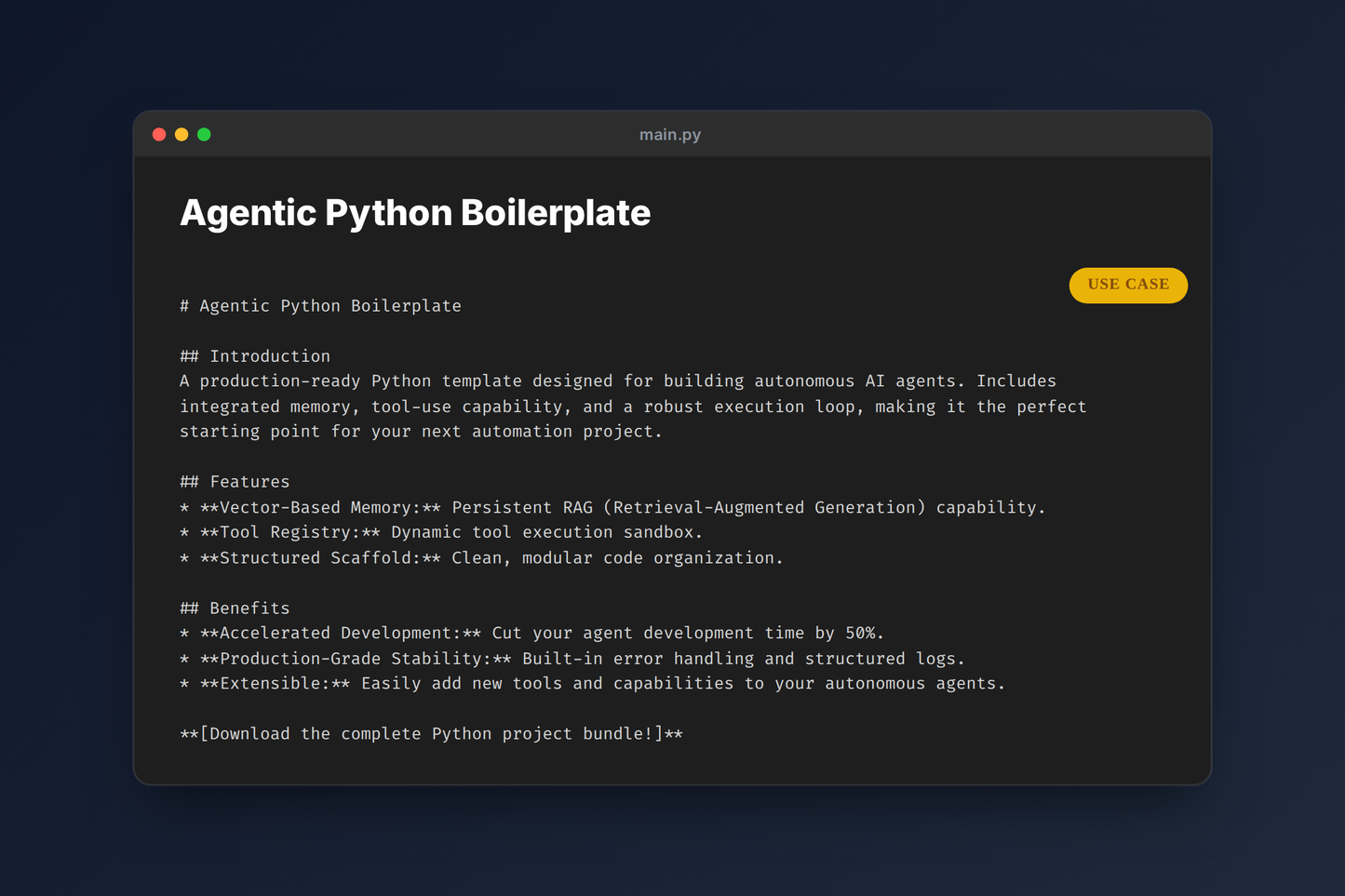Click the Extensible bullet line

point(592,684)
